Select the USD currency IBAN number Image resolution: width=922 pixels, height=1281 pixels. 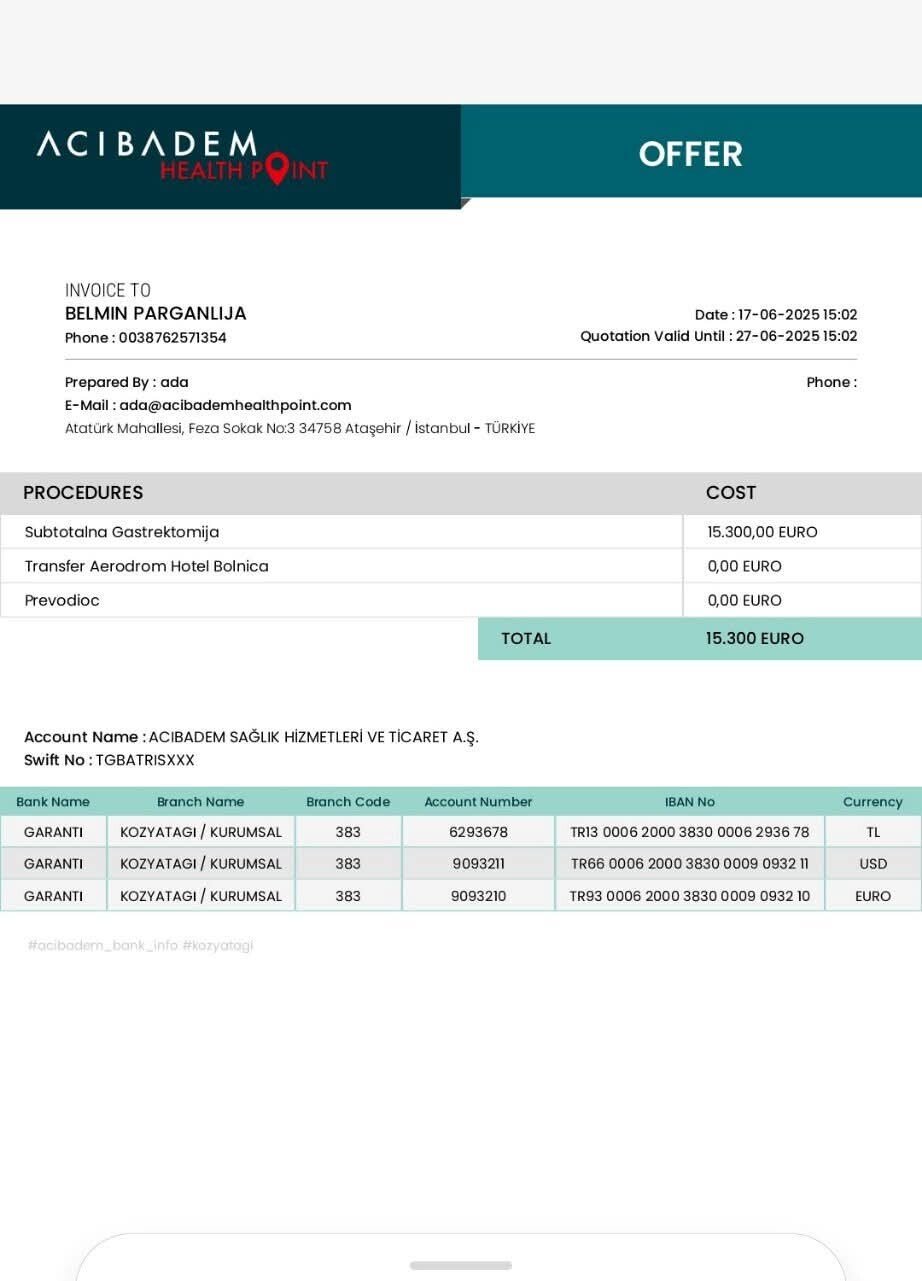coord(690,864)
